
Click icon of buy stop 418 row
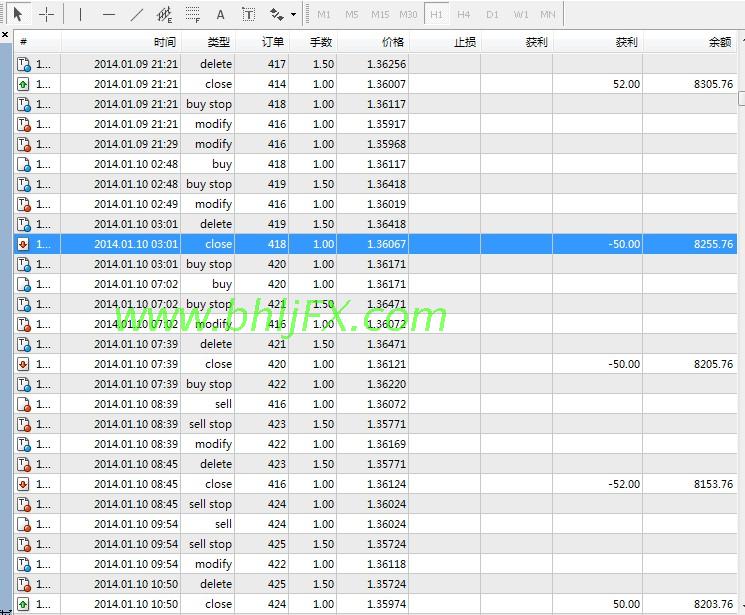point(23,104)
